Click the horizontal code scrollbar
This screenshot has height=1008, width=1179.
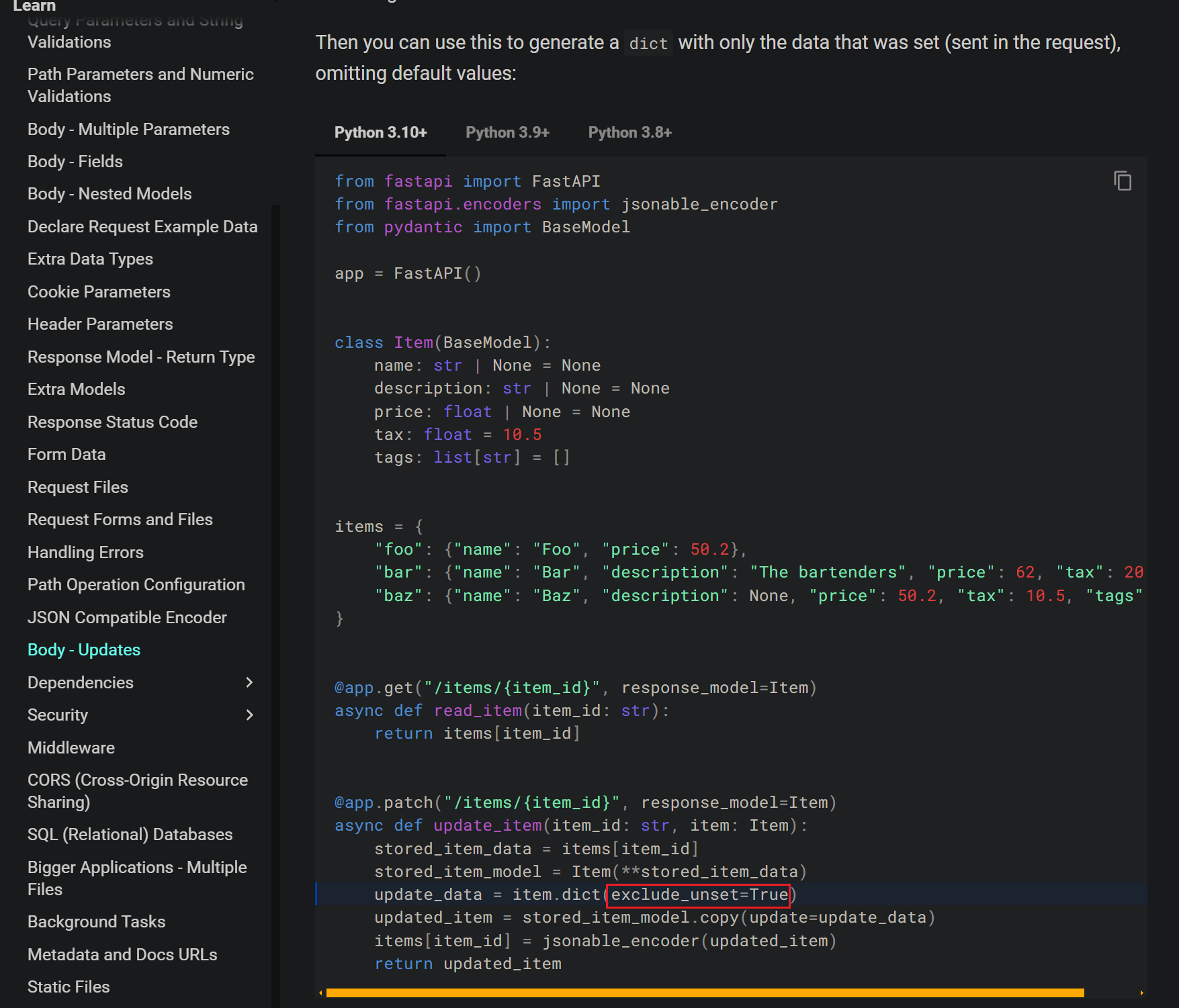[x=704, y=993]
